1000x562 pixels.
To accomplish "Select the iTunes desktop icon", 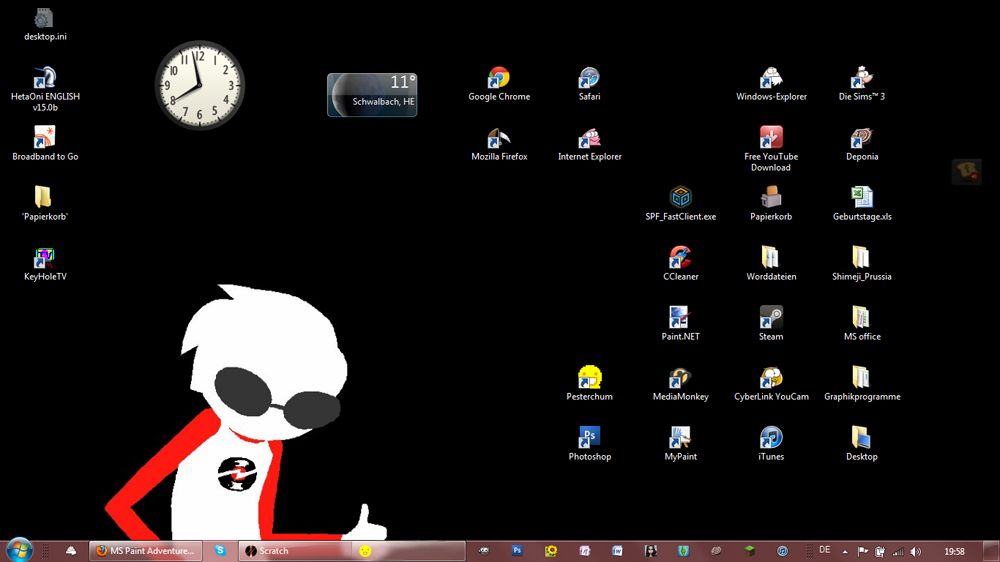I will (771, 439).
